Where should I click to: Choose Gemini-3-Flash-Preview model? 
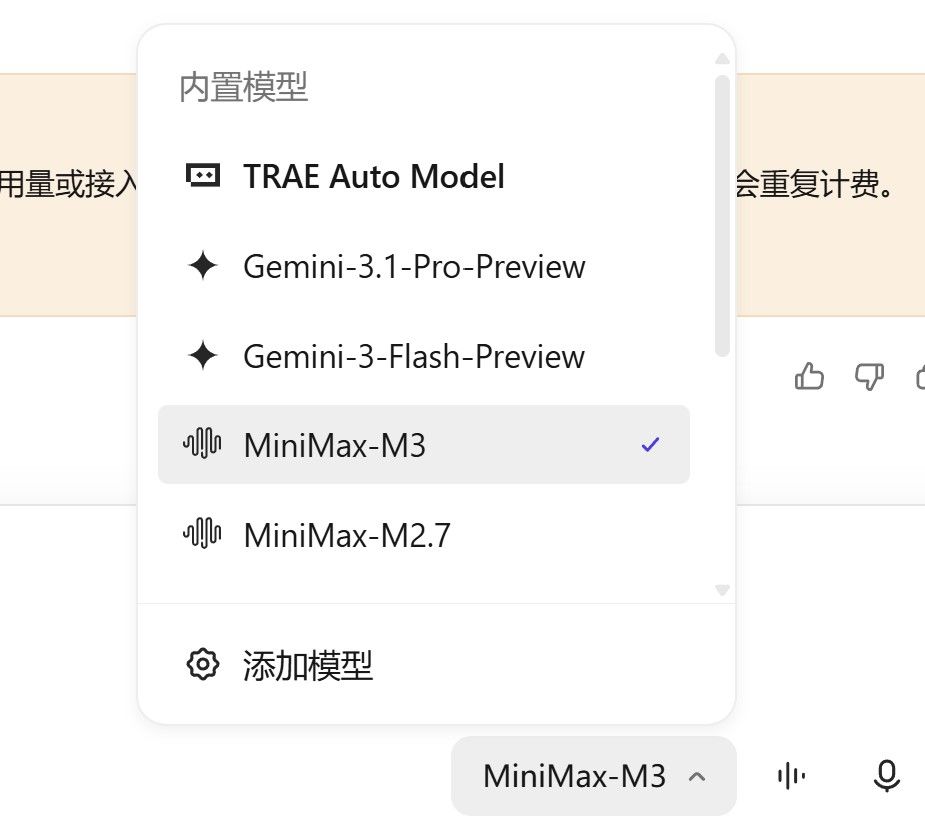click(x=424, y=355)
